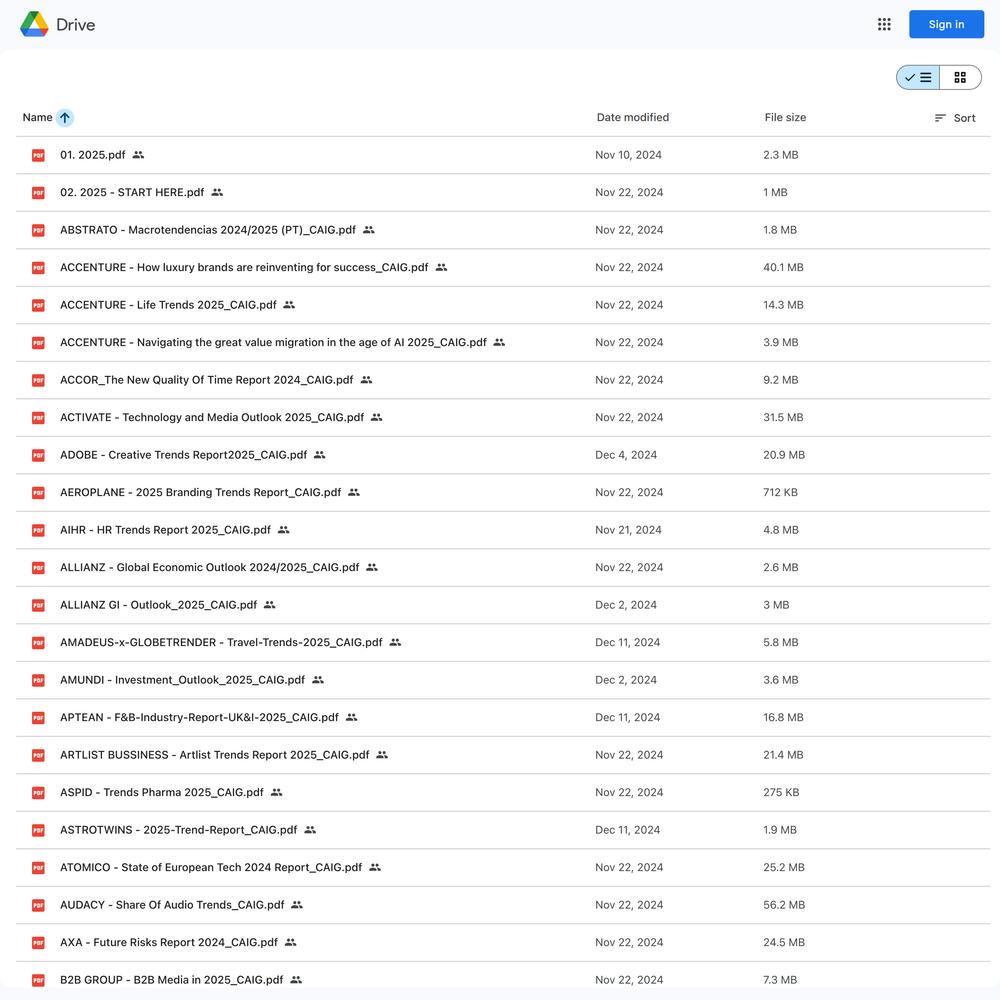Click the 40.1 MB file size cell

coord(783,268)
